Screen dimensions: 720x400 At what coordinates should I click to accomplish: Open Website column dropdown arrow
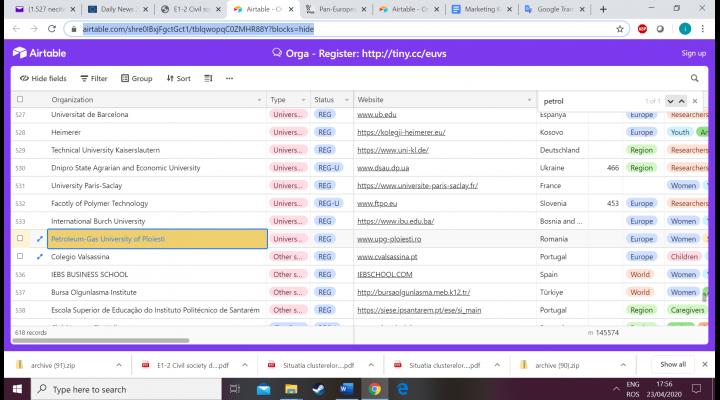529,100
